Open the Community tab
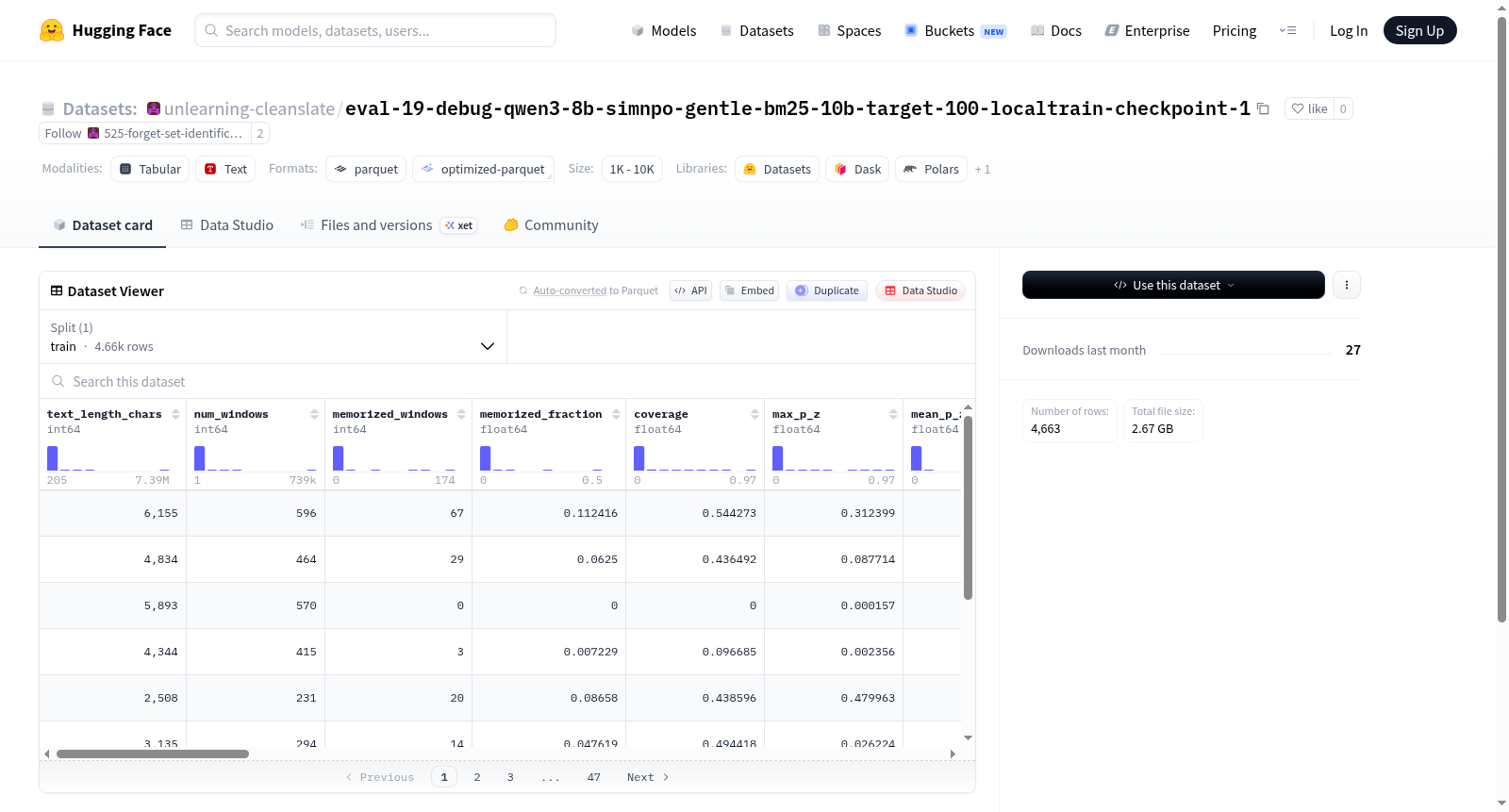 click(551, 225)
